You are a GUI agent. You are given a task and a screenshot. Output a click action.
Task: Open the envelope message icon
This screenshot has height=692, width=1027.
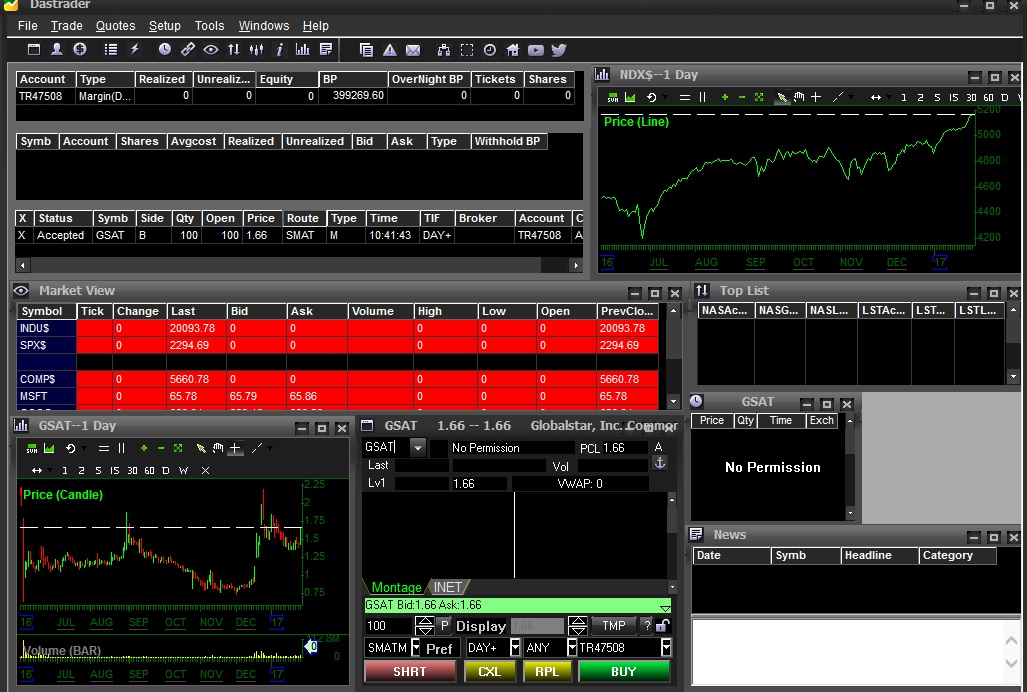coord(413,49)
